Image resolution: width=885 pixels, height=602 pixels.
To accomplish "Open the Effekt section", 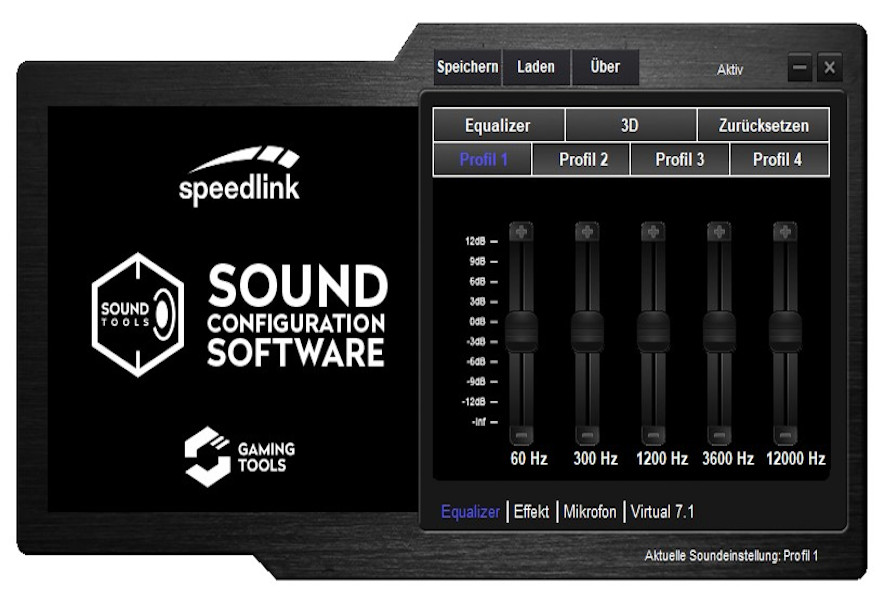I will coord(531,512).
